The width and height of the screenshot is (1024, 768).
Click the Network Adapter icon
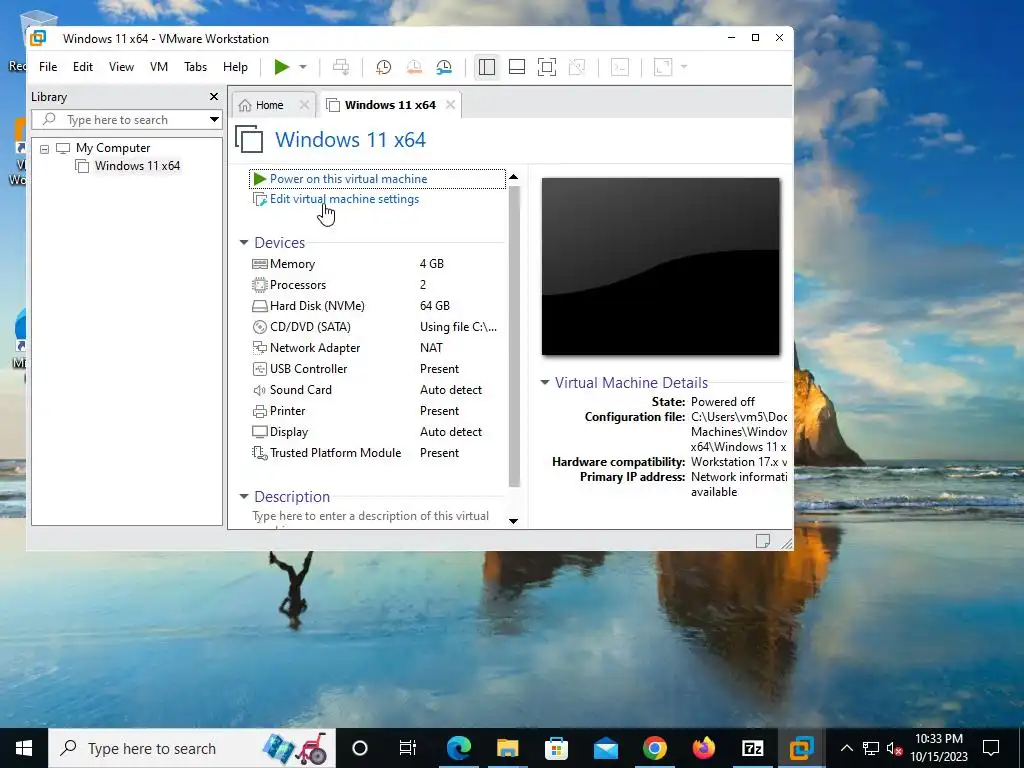(260, 347)
